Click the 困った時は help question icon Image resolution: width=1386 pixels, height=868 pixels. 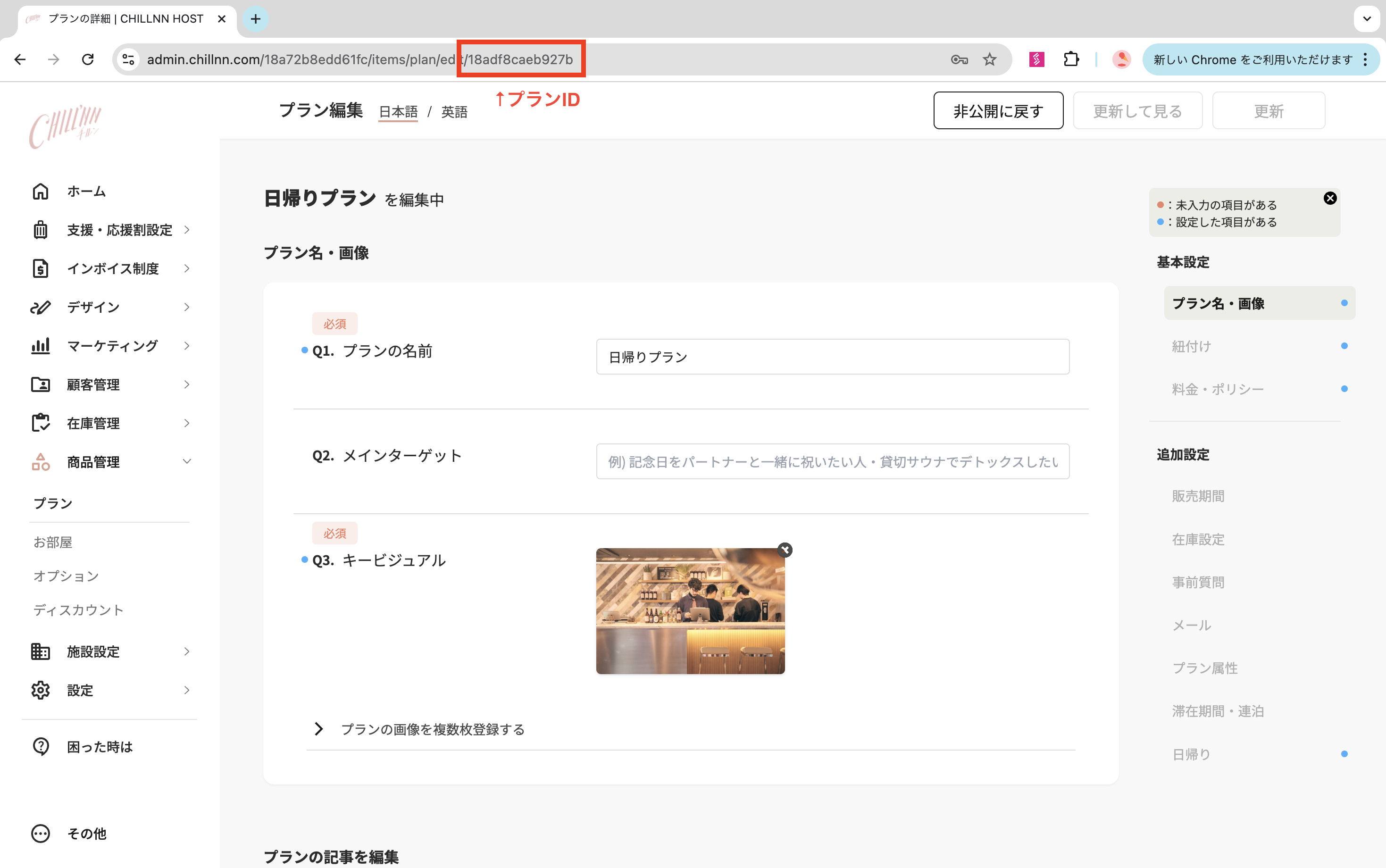point(40,746)
